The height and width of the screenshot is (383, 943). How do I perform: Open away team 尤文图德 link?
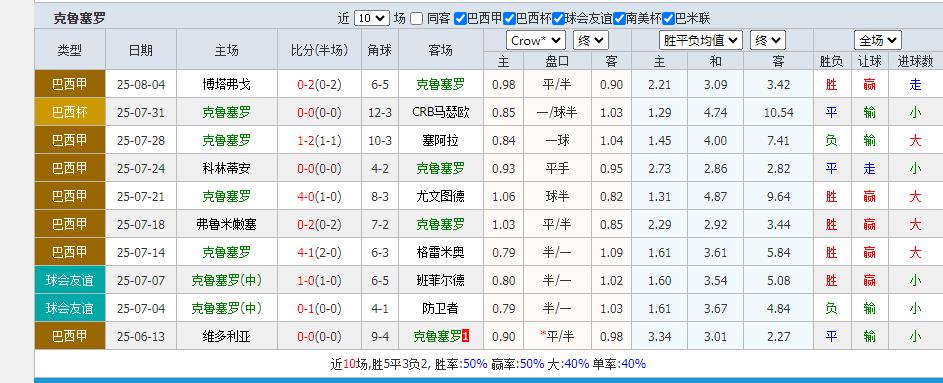click(x=440, y=196)
